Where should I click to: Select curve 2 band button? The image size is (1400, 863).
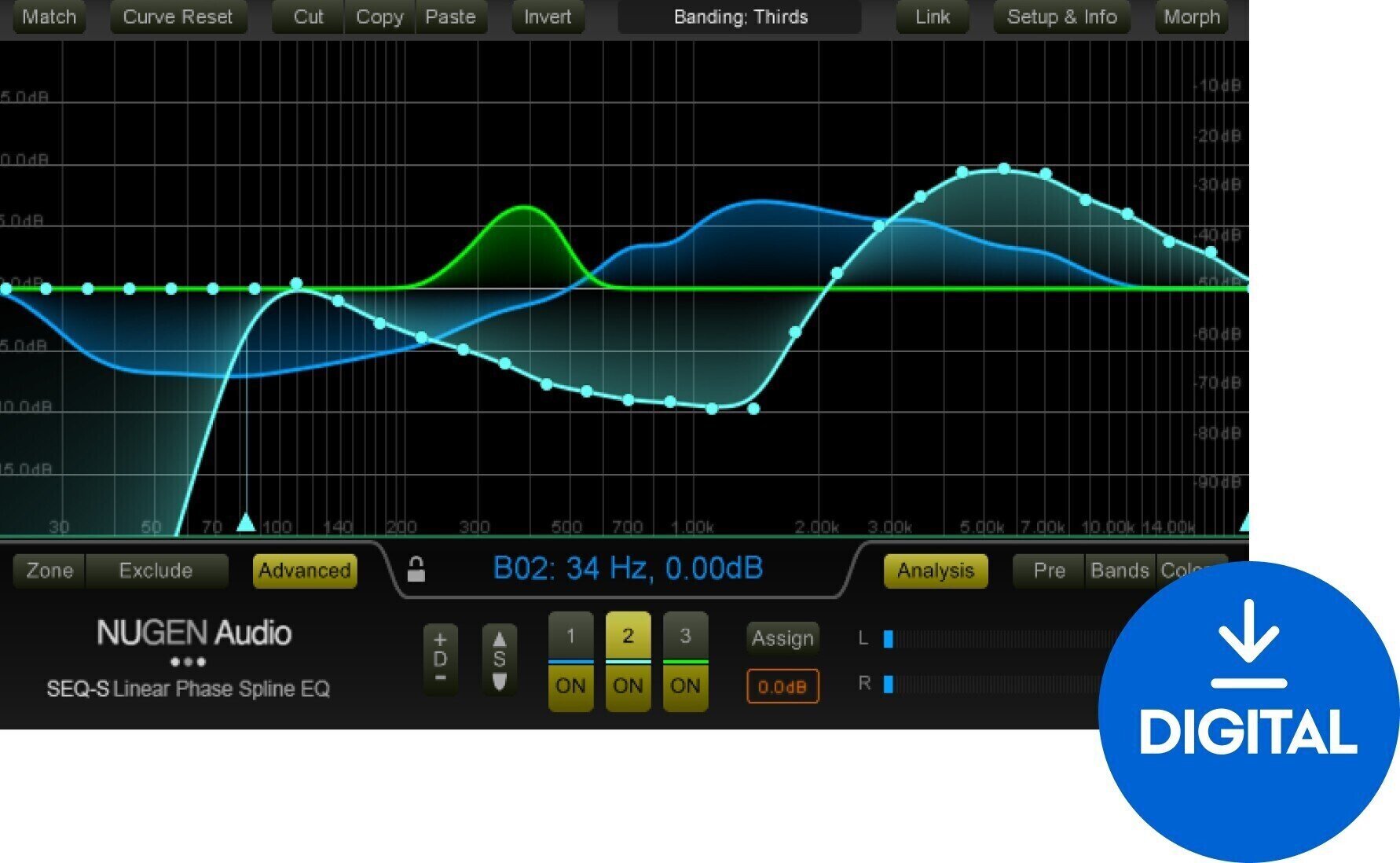coord(628,637)
